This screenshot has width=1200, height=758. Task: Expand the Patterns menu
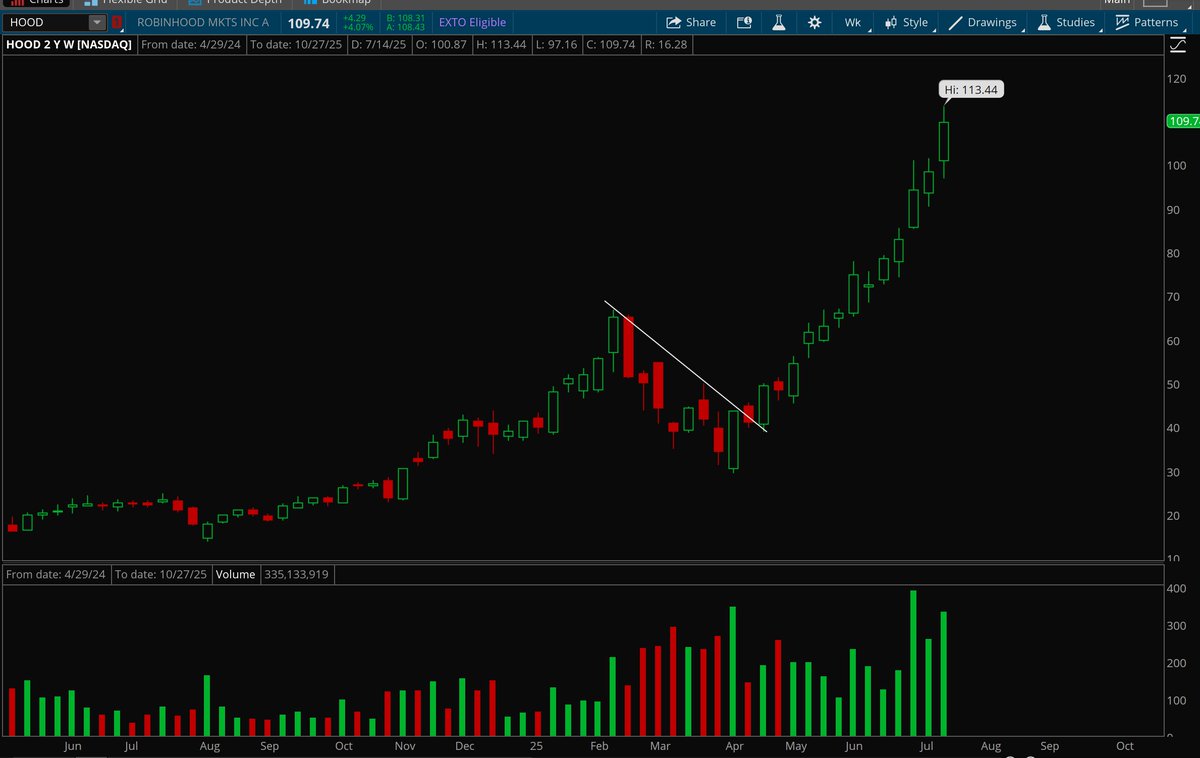pos(1147,22)
